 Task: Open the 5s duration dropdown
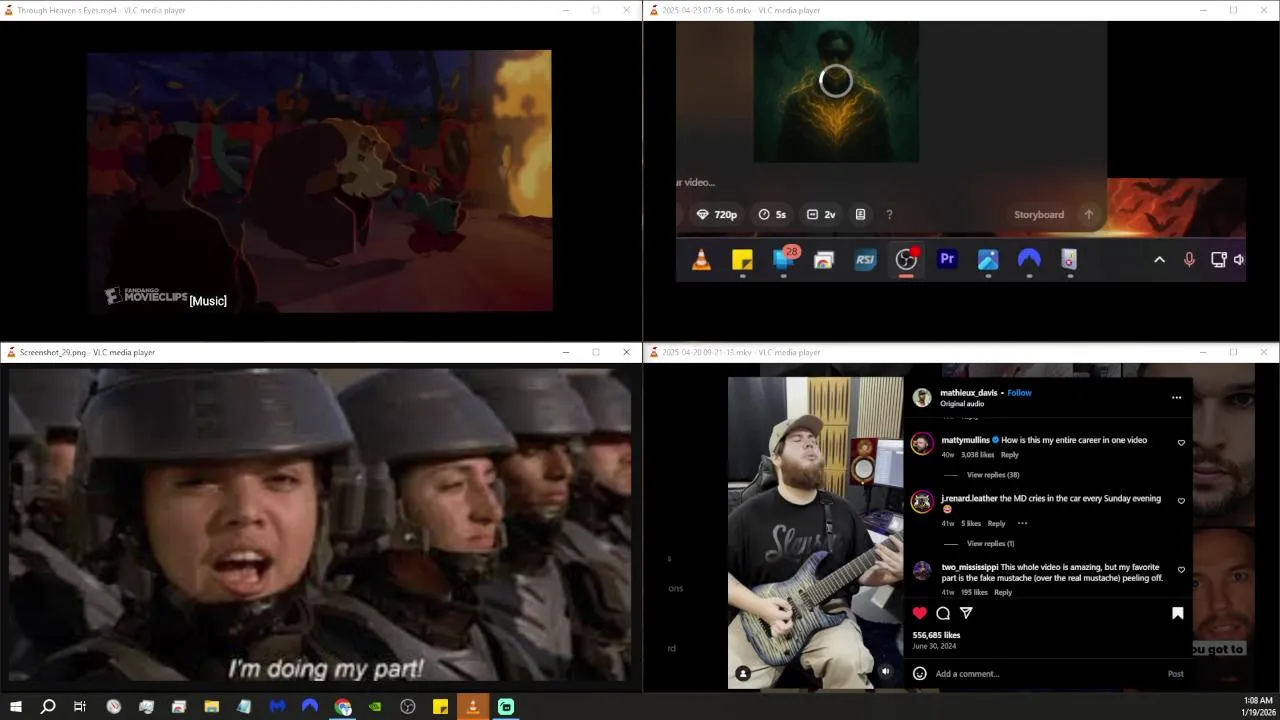[x=772, y=214]
